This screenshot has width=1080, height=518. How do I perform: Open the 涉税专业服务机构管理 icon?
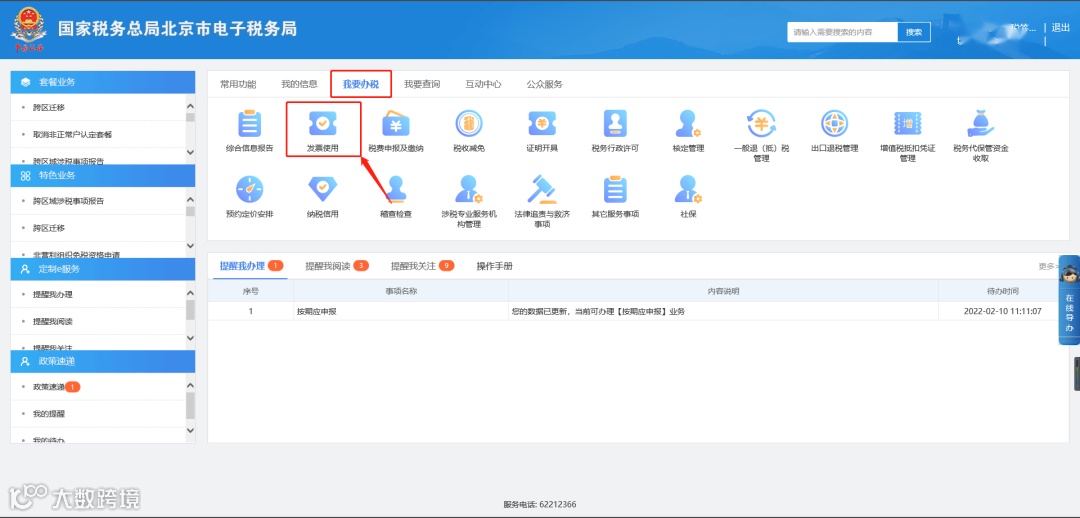tap(469, 189)
